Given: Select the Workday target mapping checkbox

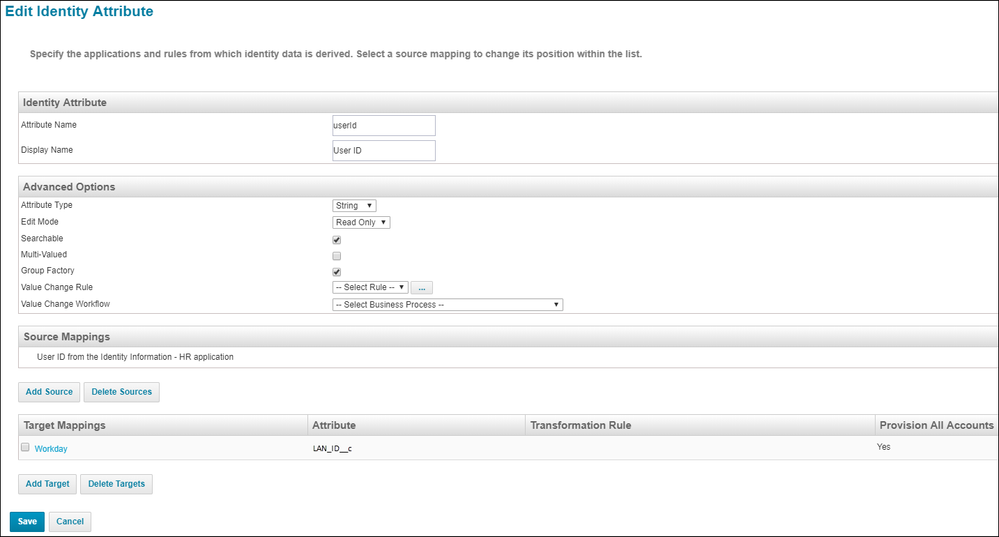Looking at the screenshot, I should coord(26,448).
